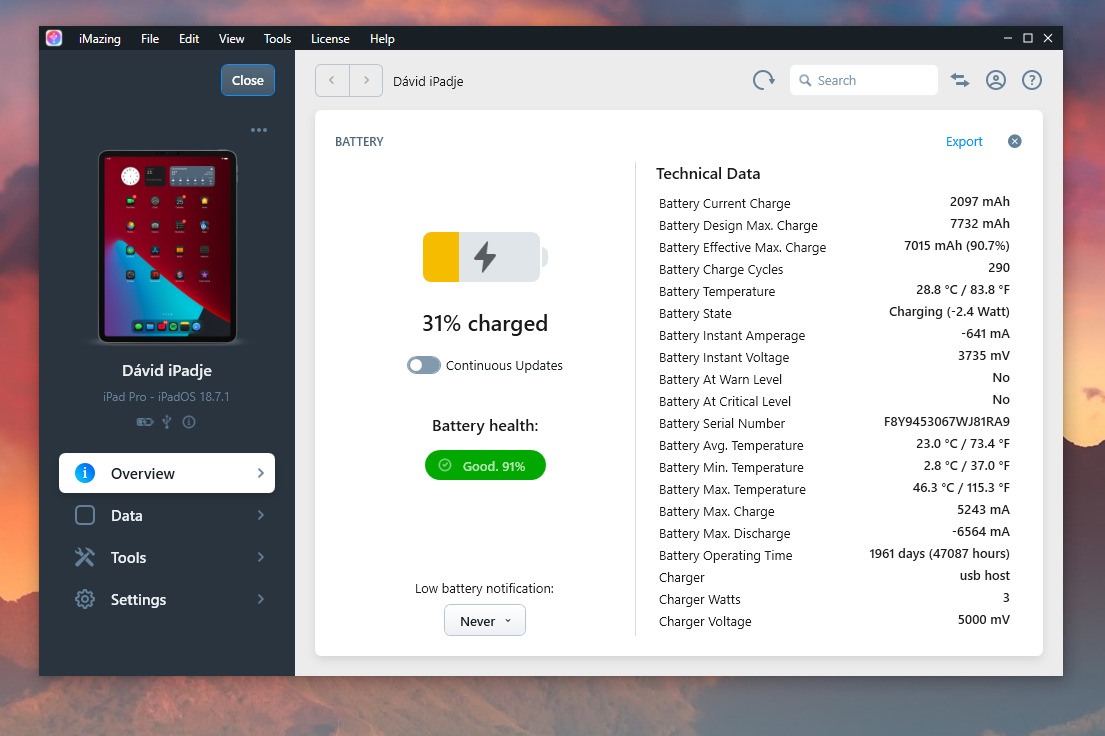
Task: Toggle the Continuous Updates switch
Action: pos(424,365)
